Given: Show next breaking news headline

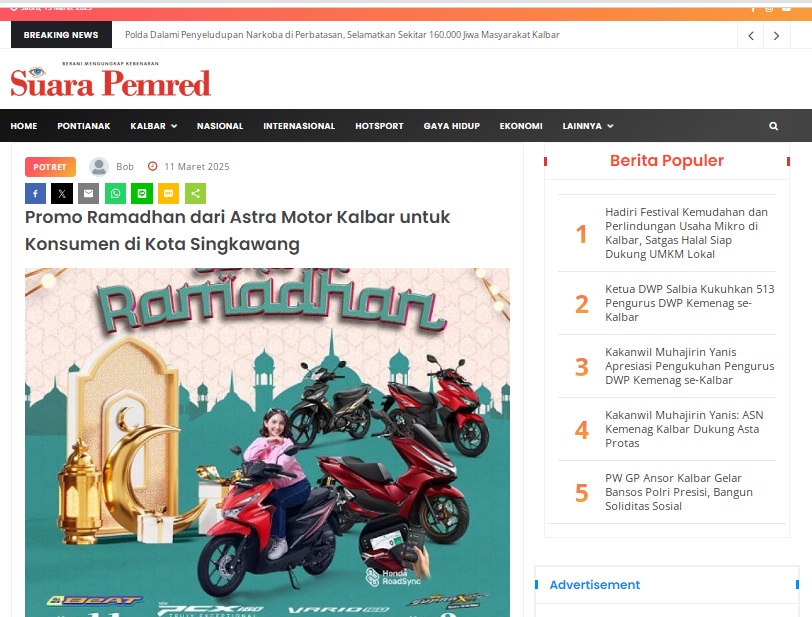Looking at the screenshot, I should (776, 36).
